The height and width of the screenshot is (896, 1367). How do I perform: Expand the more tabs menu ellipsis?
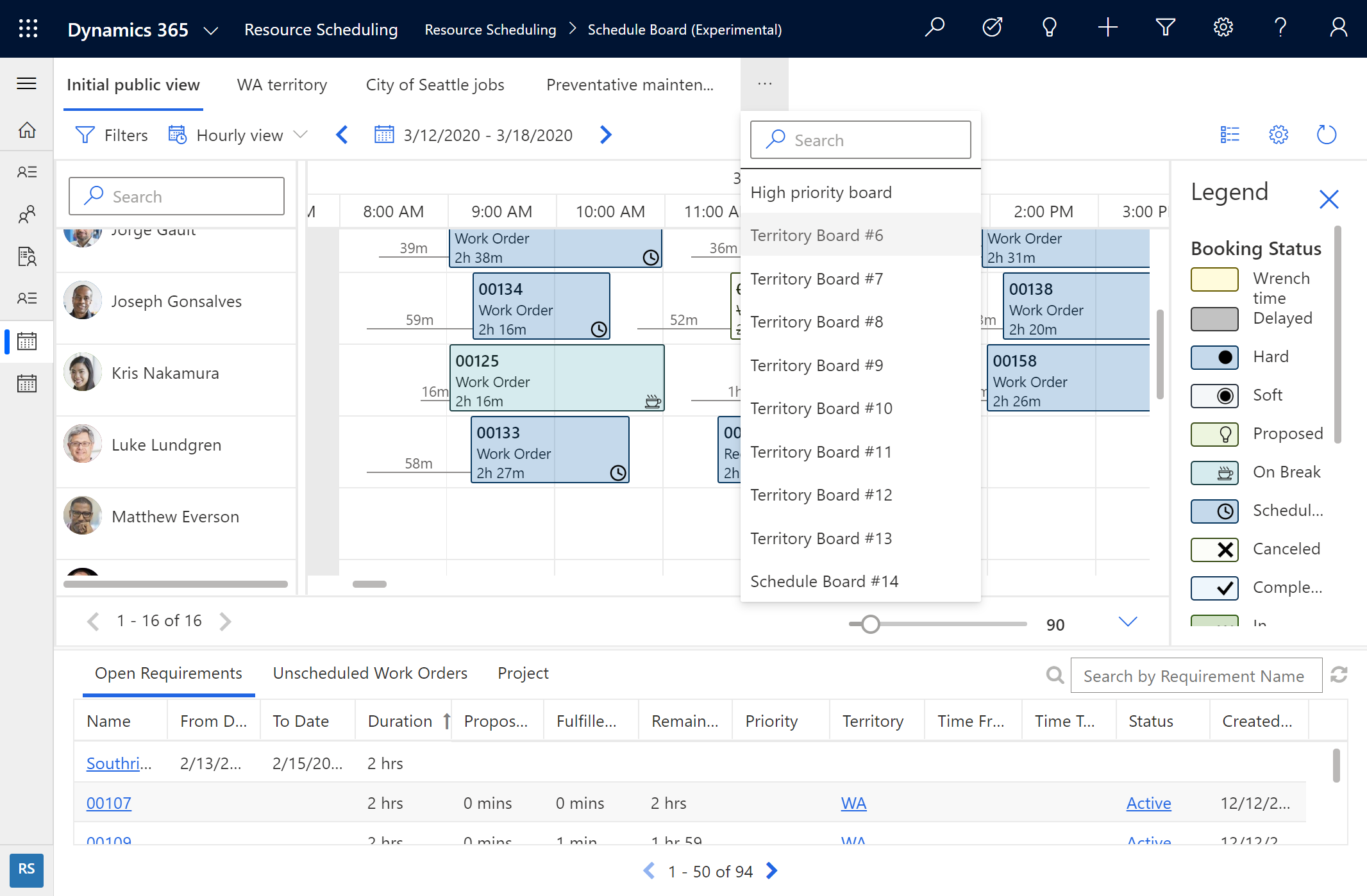tap(764, 84)
